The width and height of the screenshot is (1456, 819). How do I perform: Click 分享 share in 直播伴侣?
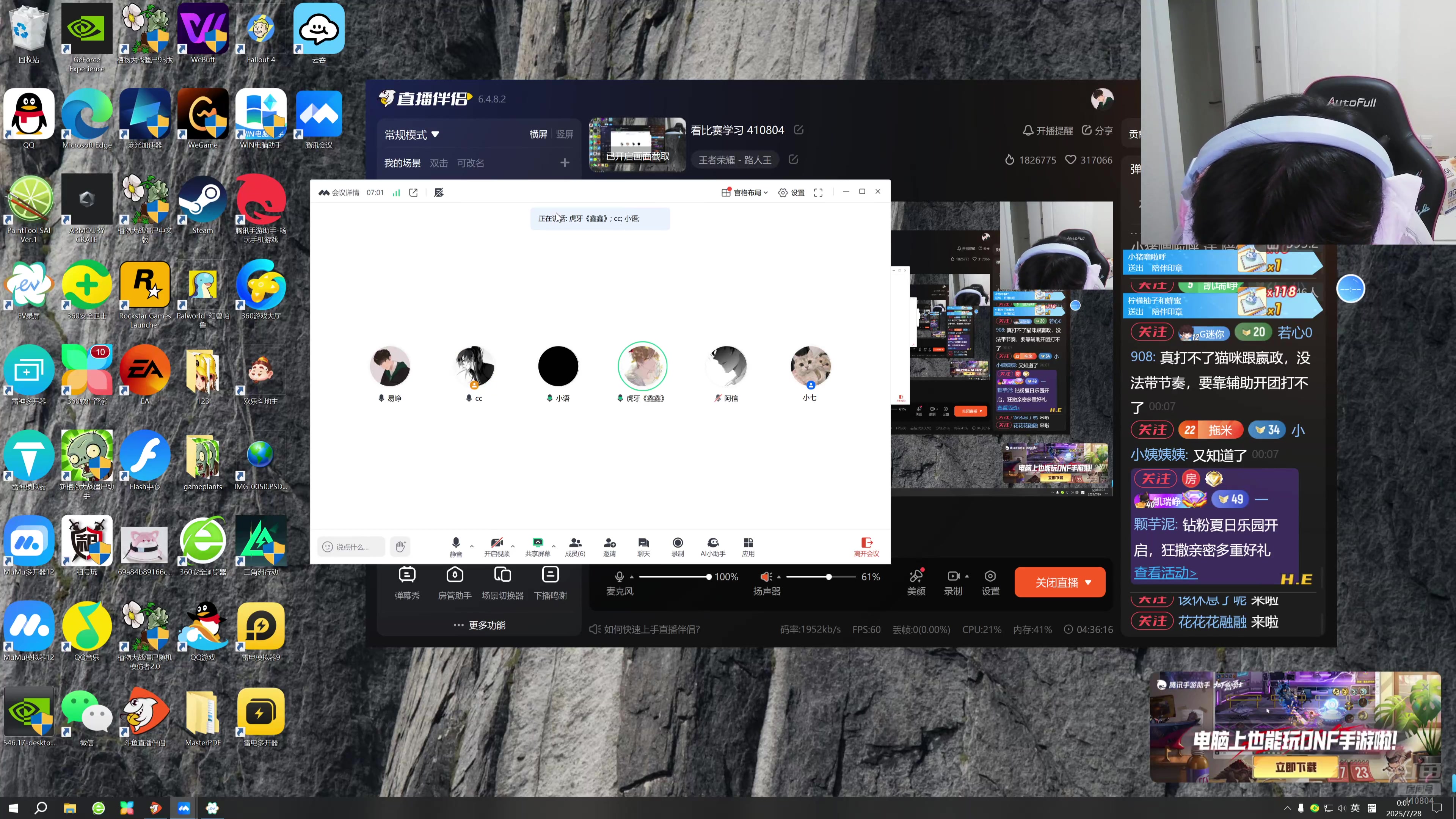tap(1097, 130)
